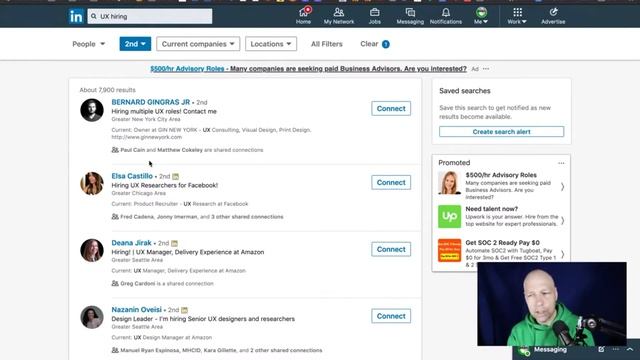Image resolution: width=640 pixels, height=360 pixels.
Task: Expand the Locations filter
Action: click(x=271, y=44)
